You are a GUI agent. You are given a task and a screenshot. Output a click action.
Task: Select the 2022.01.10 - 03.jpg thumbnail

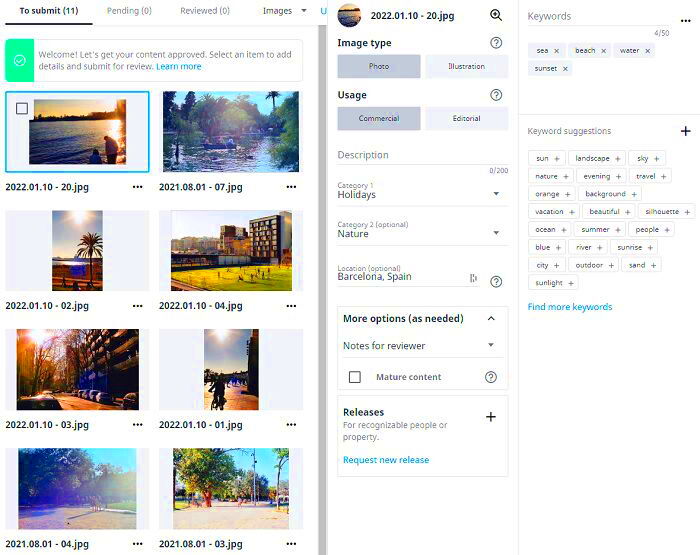tap(78, 369)
